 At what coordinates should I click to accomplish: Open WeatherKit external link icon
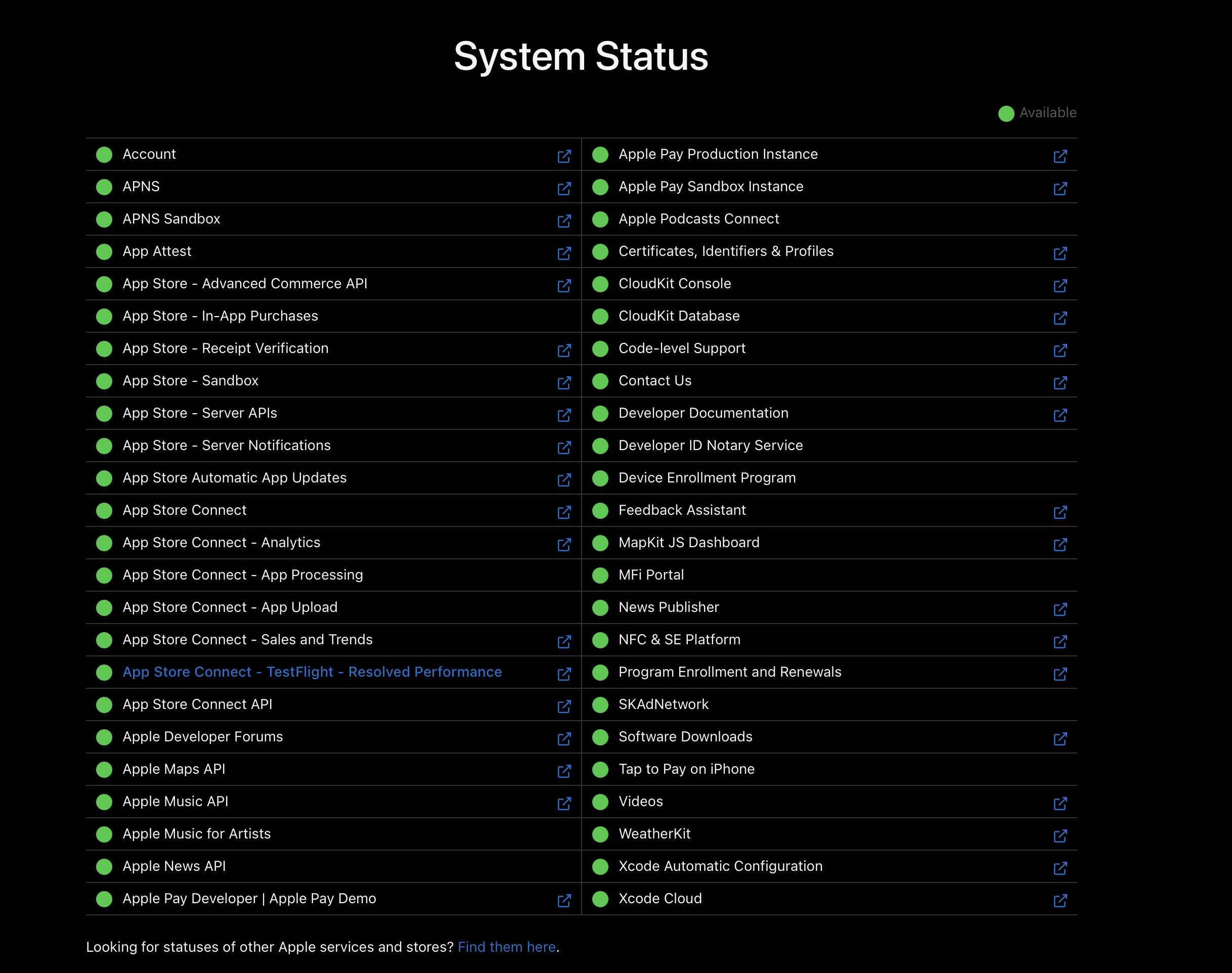click(x=1060, y=836)
